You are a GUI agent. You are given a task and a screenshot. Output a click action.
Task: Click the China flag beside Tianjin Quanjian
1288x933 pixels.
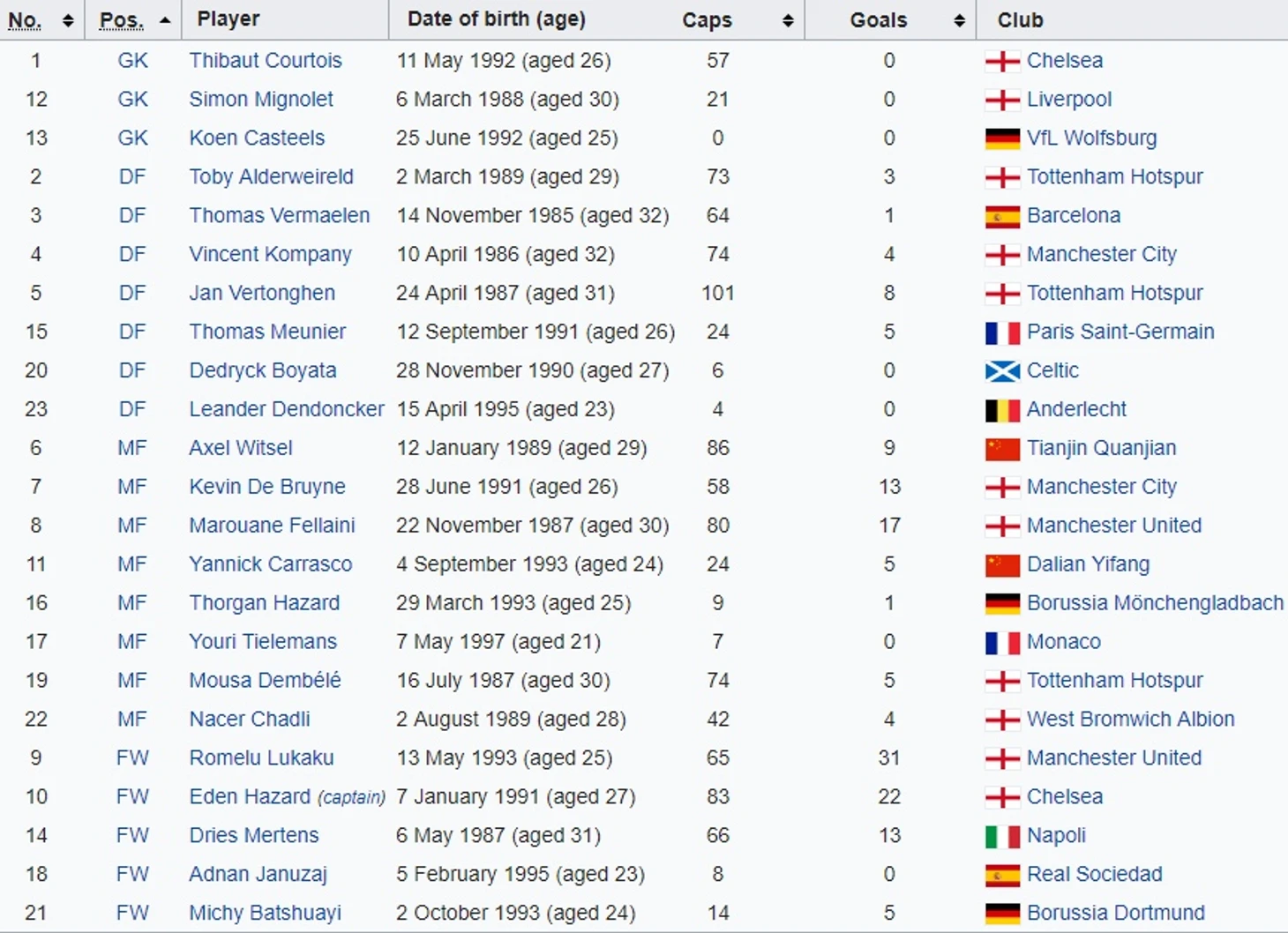[x=1002, y=449]
